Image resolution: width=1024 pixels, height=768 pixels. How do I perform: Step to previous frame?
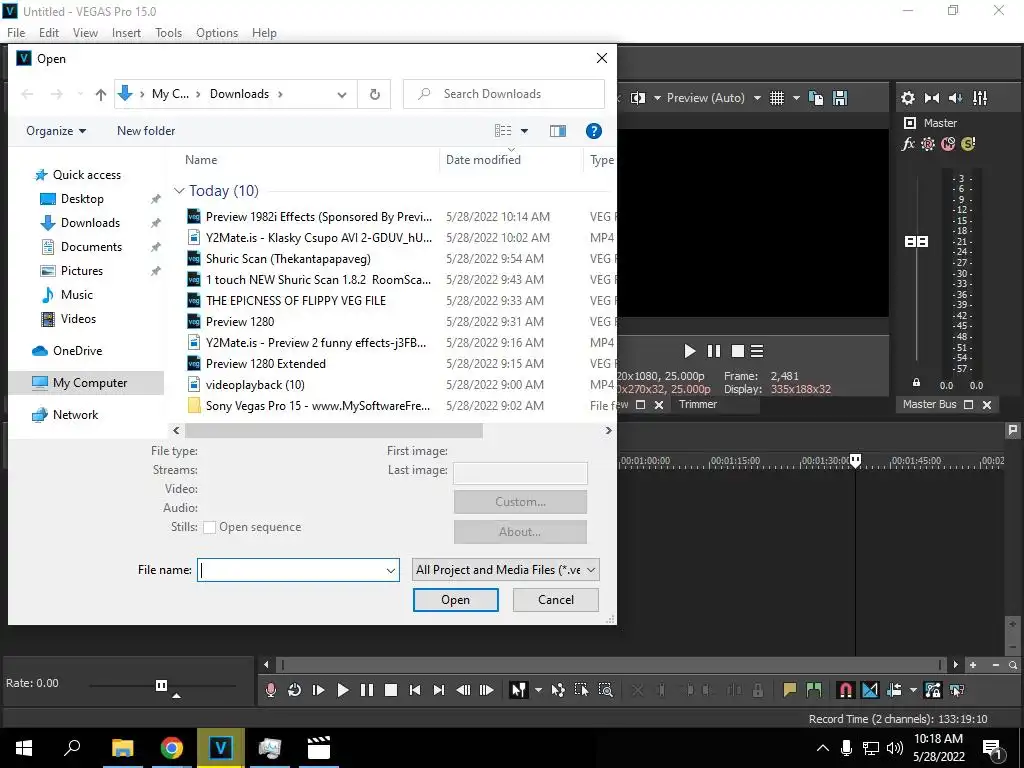(x=463, y=690)
